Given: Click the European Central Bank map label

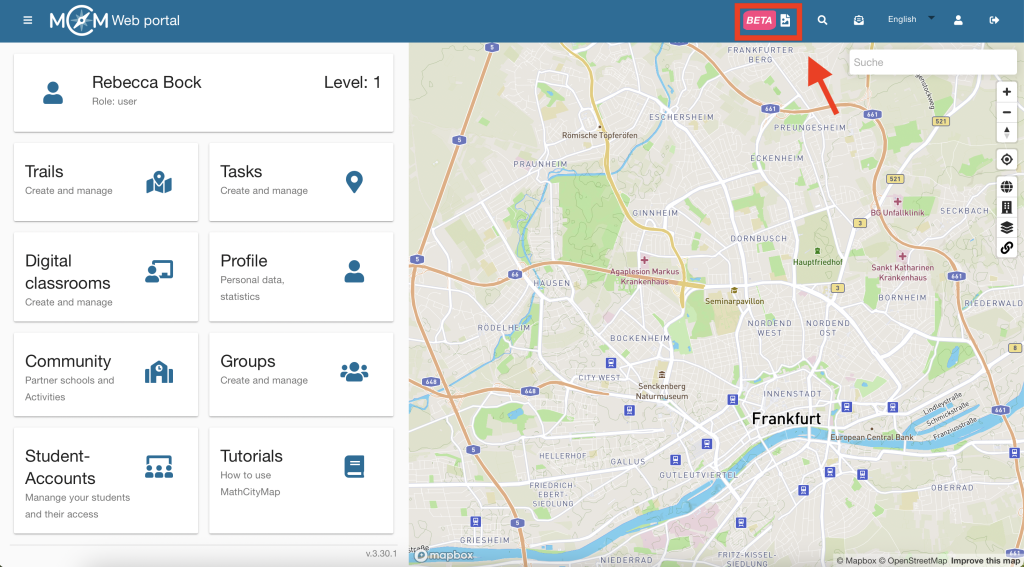Looking at the screenshot, I should coord(871,437).
